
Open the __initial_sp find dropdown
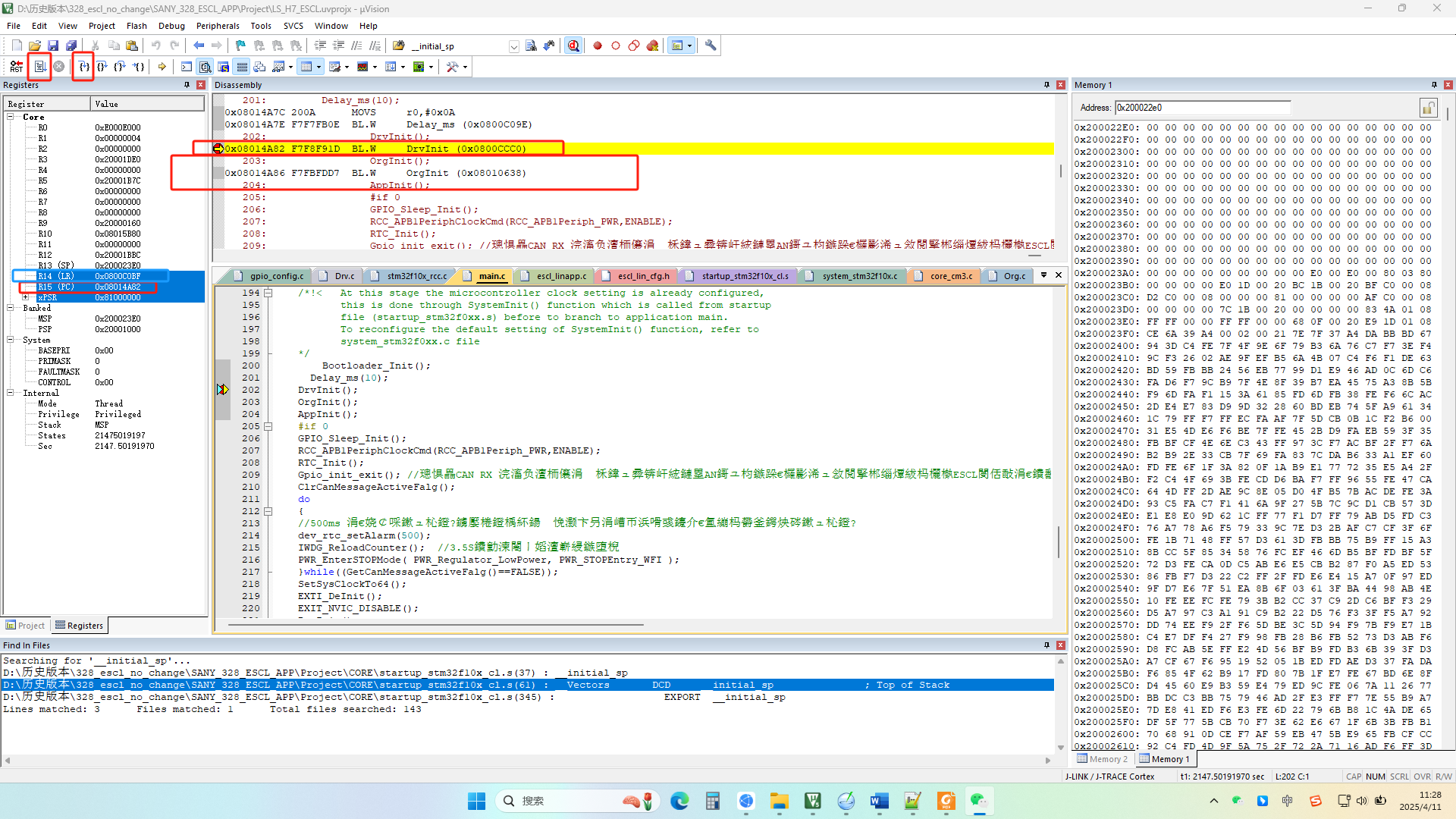point(513,46)
